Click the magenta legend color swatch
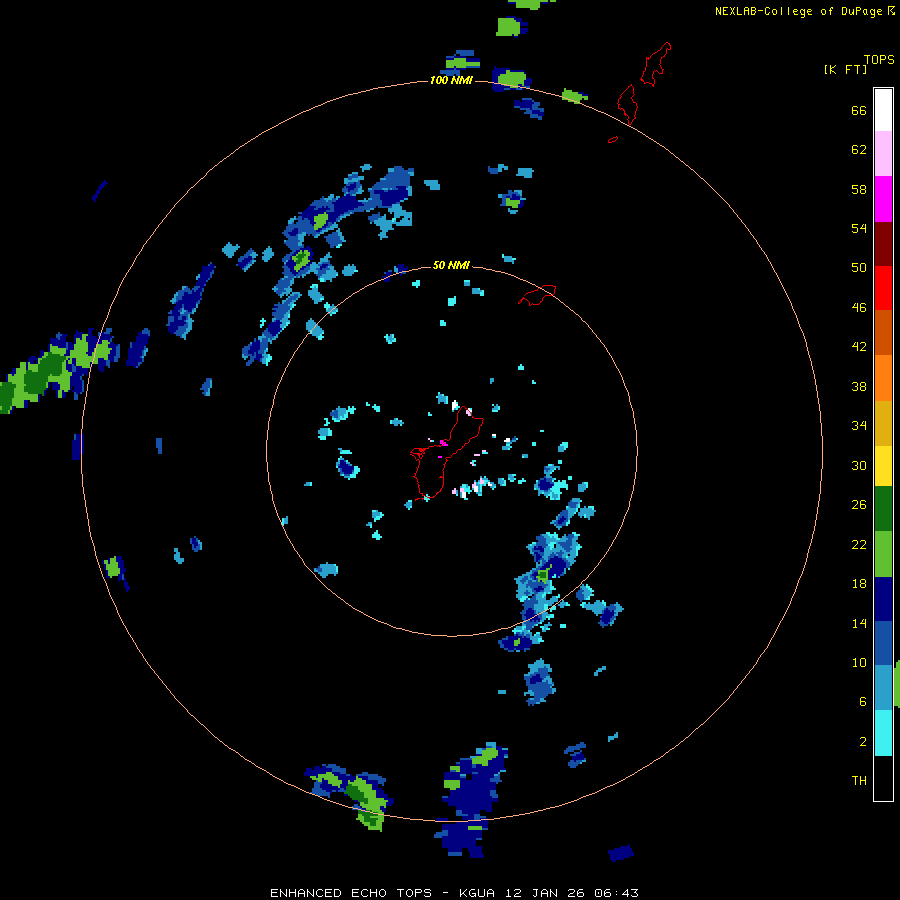900x900 pixels. (x=883, y=199)
